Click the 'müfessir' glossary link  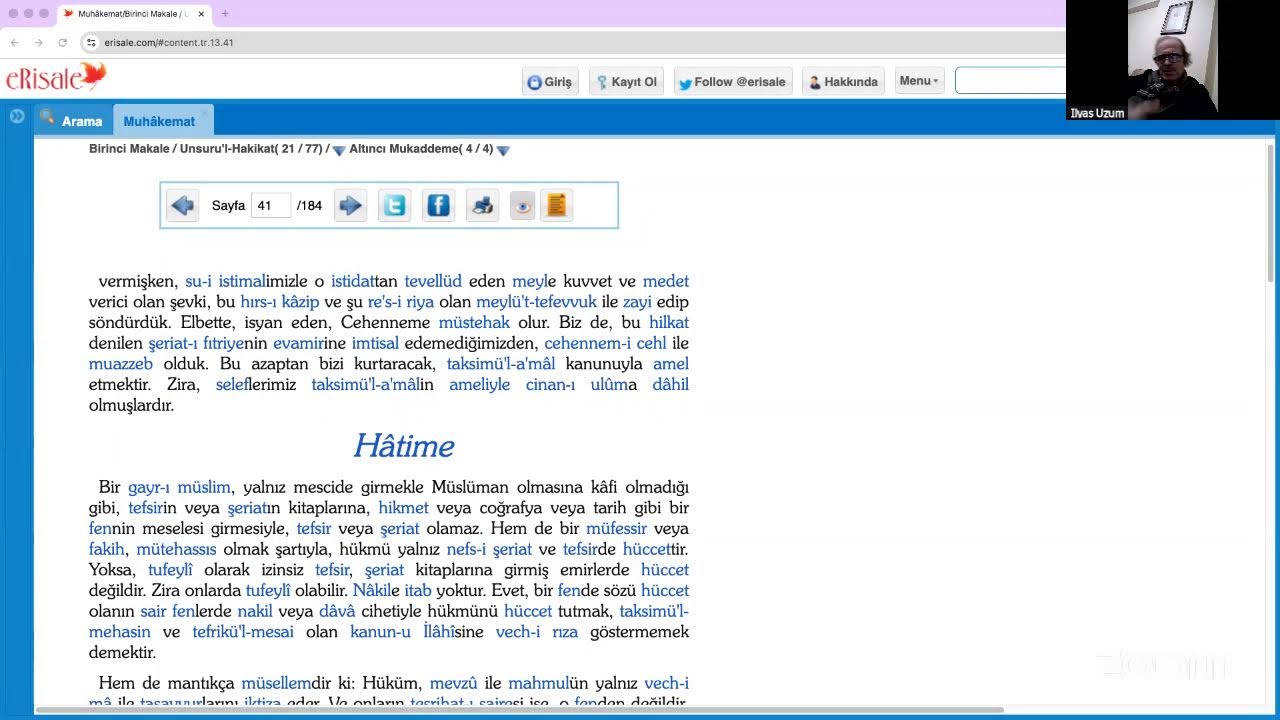click(616, 528)
